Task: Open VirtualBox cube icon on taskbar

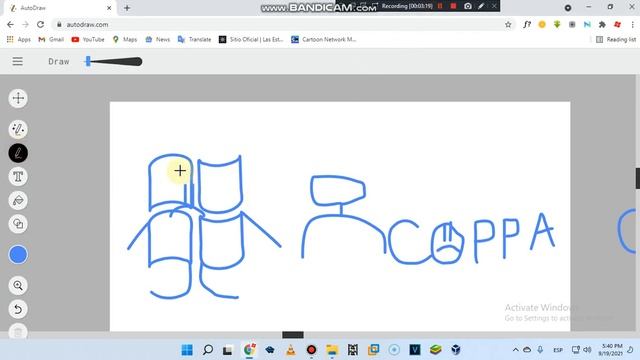Action: (x=456, y=350)
